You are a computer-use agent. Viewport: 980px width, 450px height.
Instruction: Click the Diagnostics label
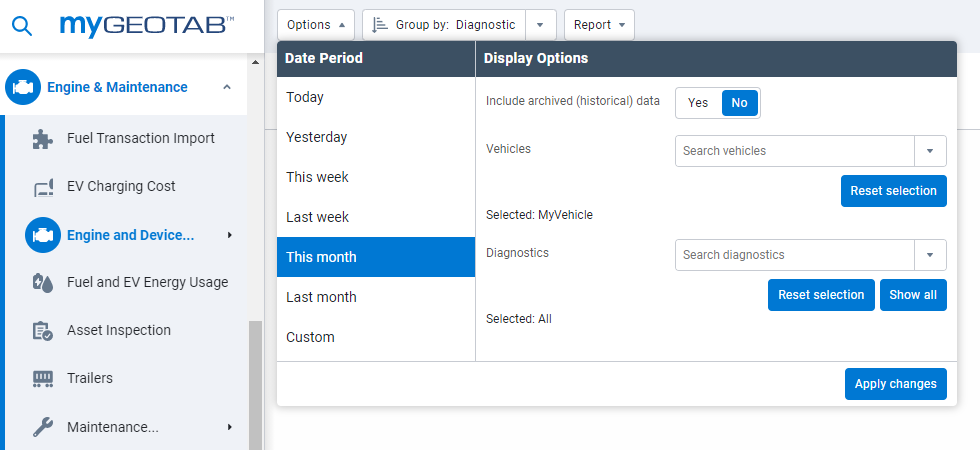(518, 252)
